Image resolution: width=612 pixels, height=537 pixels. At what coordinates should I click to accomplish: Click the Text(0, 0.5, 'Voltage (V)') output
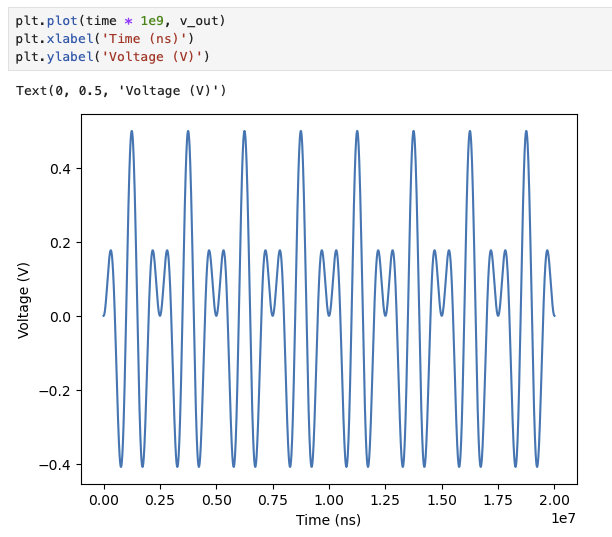pos(121,91)
